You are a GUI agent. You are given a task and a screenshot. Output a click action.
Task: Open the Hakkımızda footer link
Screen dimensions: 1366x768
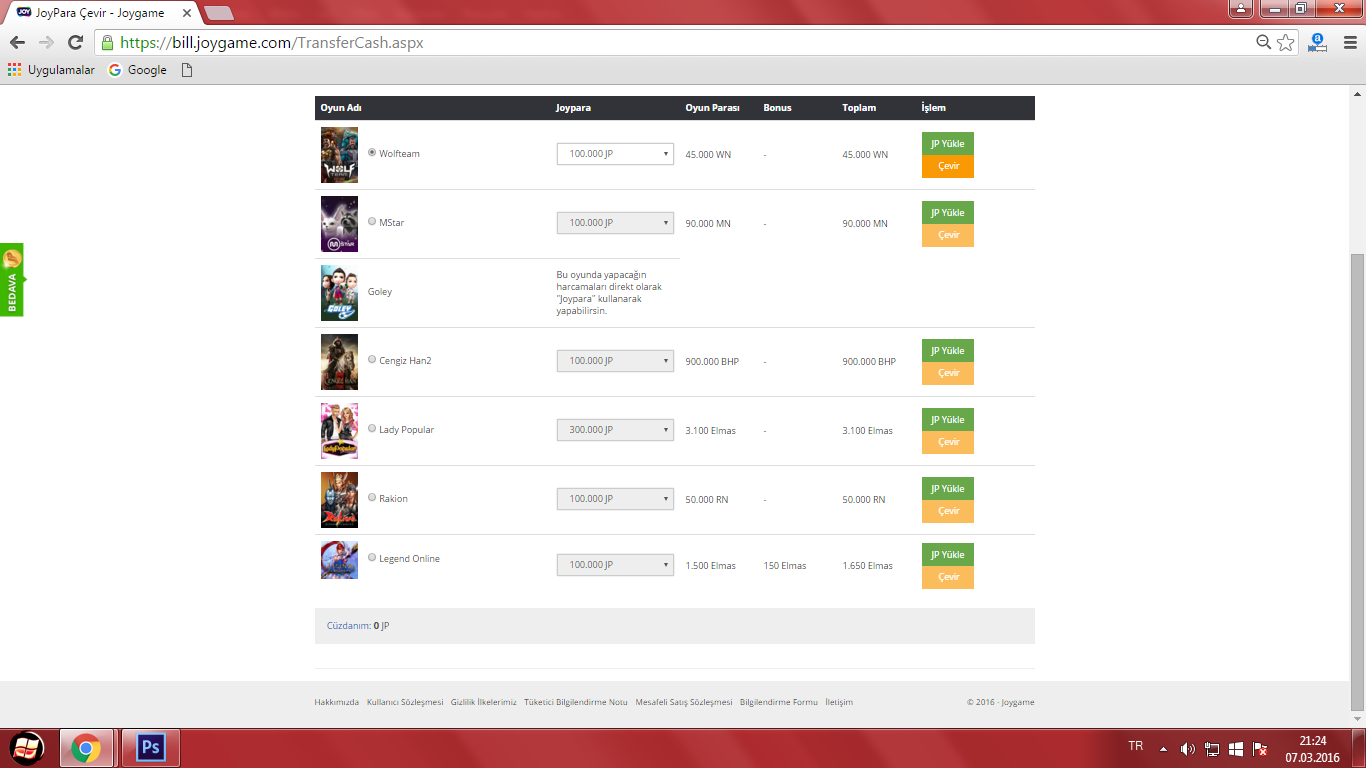coord(337,702)
